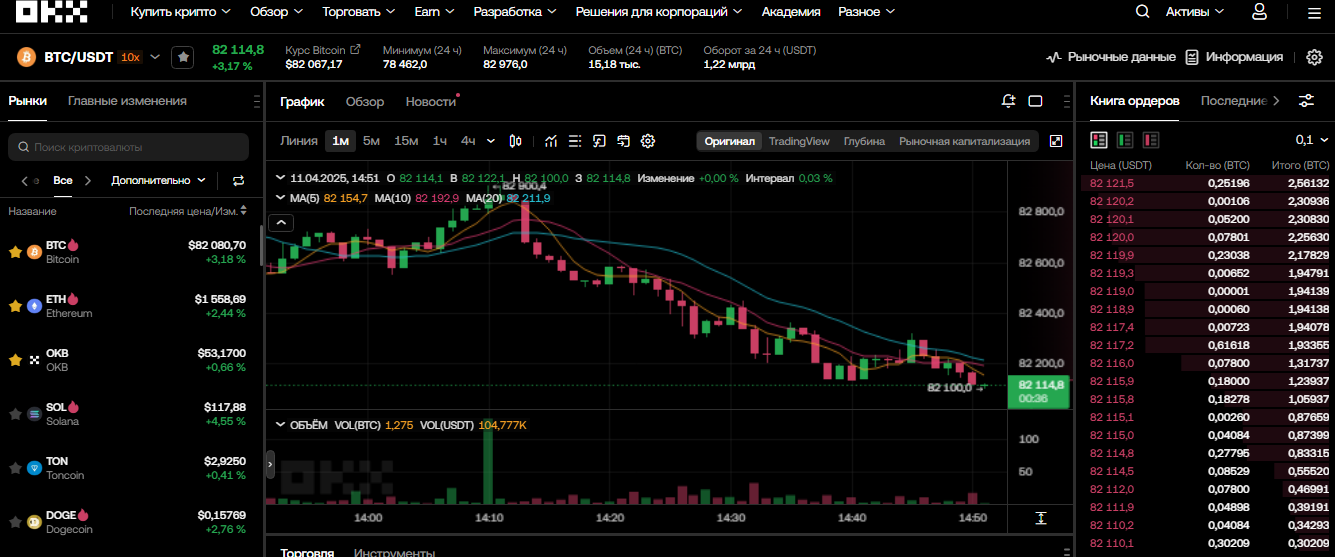1335x557 pixels.
Task: Open the candlestick chart type icon
Action: coord(516,141)
